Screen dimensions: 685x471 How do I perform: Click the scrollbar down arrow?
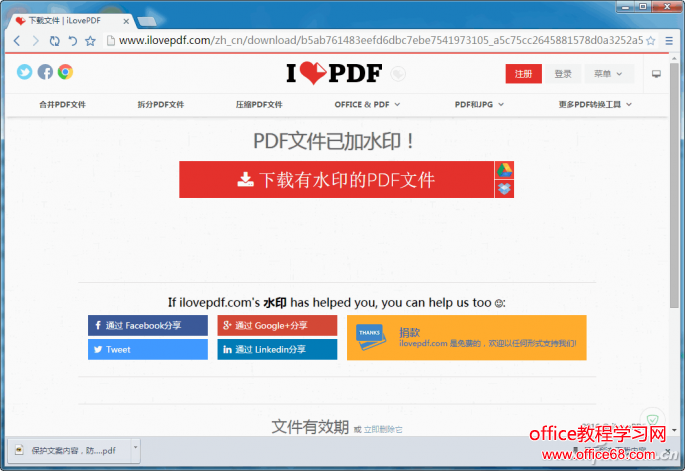pyautogui.click(x=675, y=430)
